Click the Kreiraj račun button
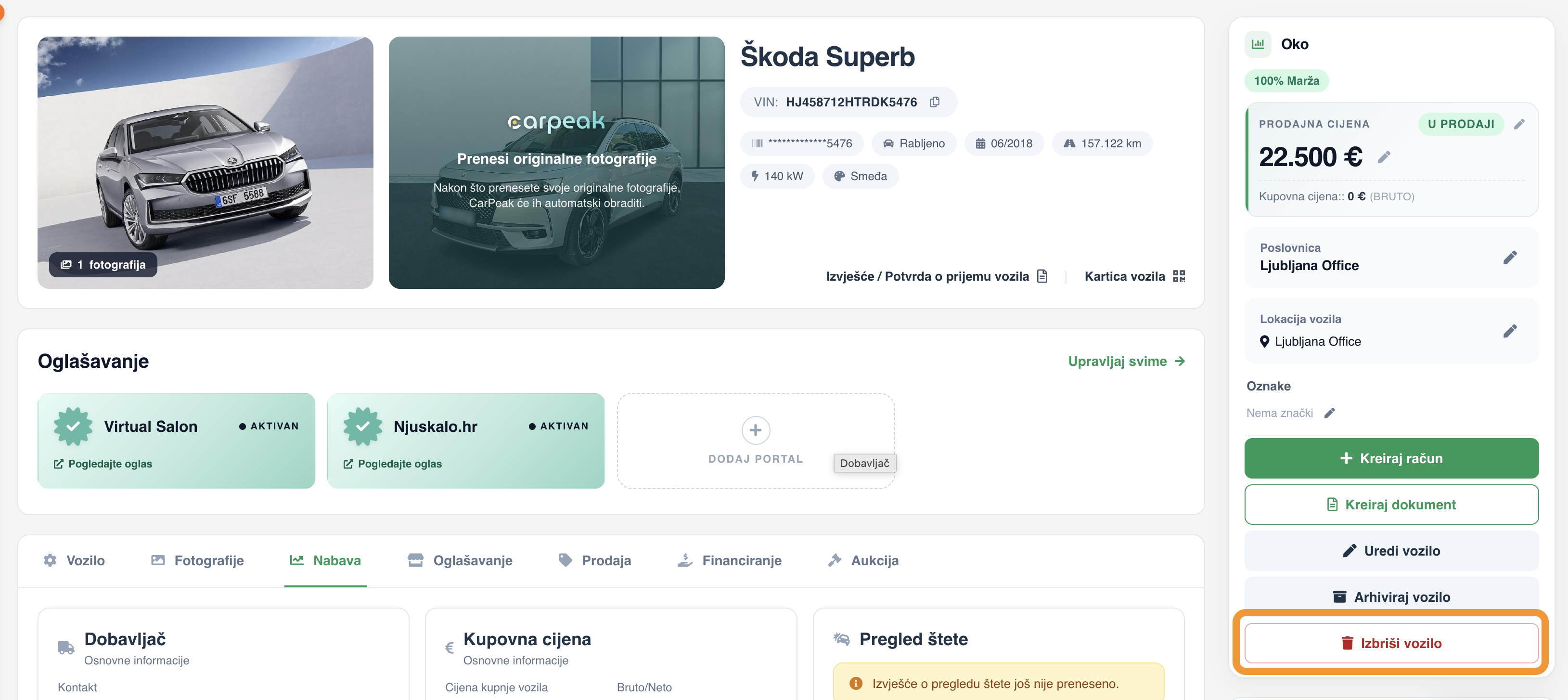Viewport: 1568px width, 700px height. tap(1391, 458)
